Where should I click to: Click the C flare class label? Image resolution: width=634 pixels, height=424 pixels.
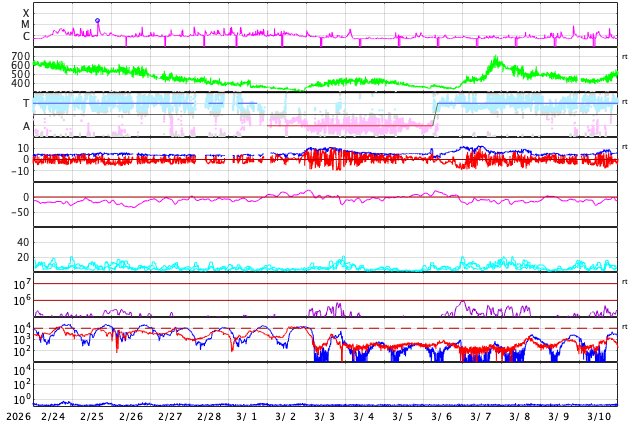(x=26, y=37)
